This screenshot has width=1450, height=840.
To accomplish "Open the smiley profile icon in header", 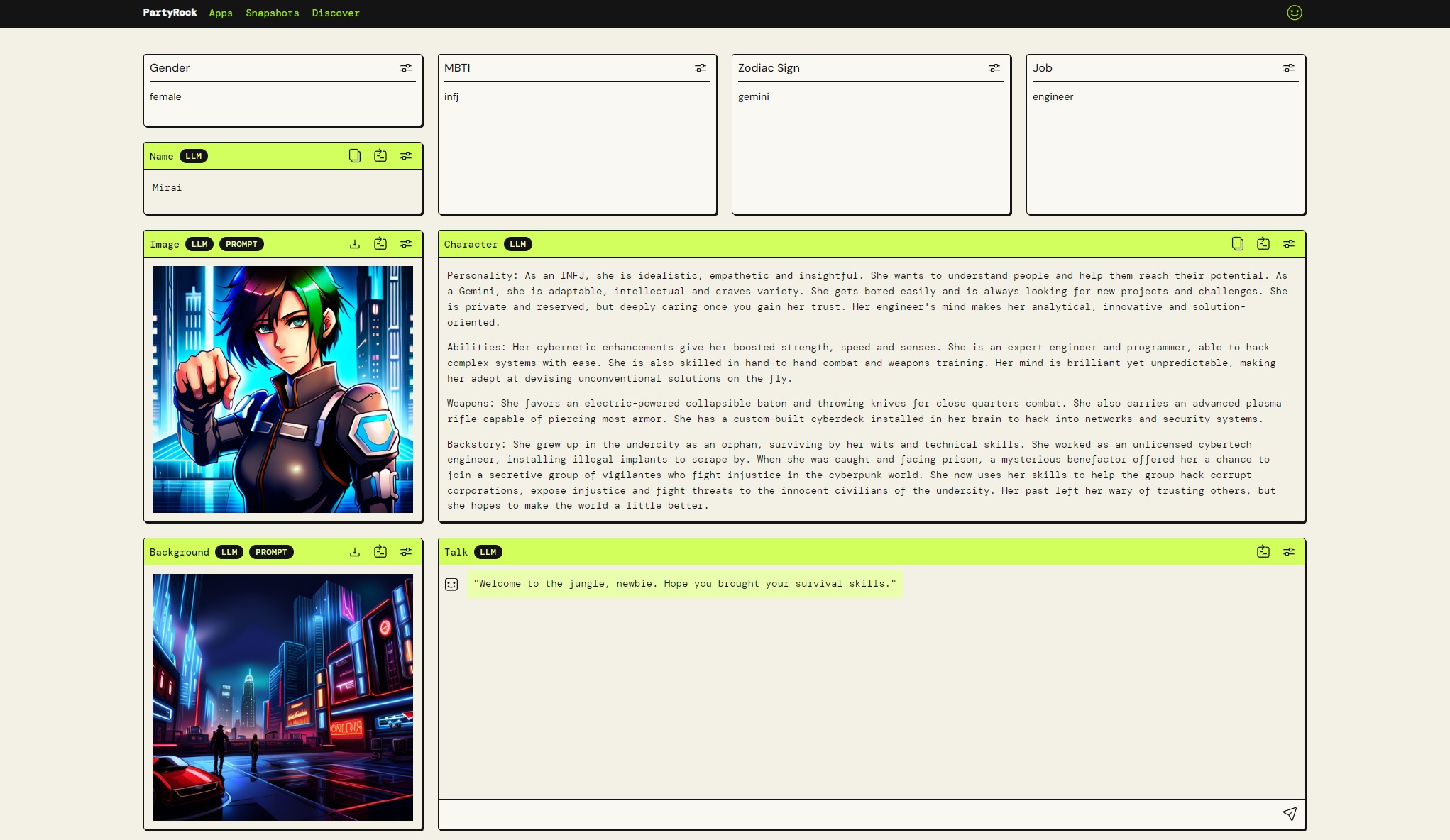I will click(1295, 13).
